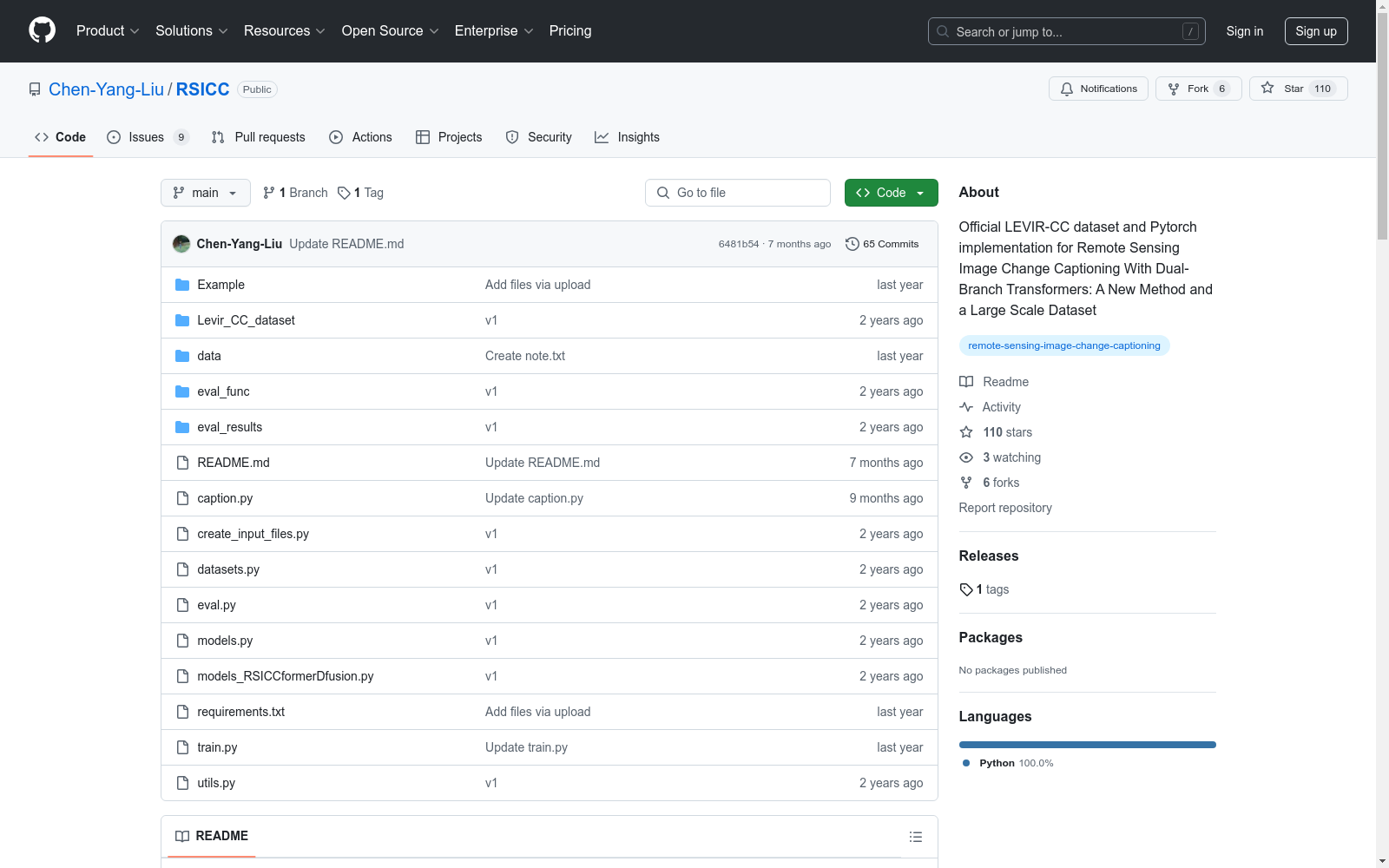Image resolution: width=1389 pixels, height=868 pixels.
Task: Switch to the Issues tab
Action: [x=146, y=137]
